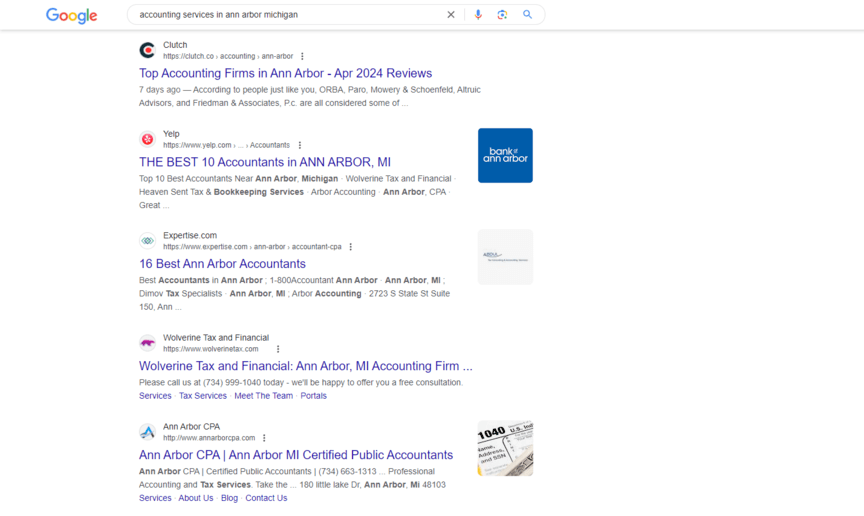
Task: Click the Clutch favicon
Action: click(x=147, y=50)
